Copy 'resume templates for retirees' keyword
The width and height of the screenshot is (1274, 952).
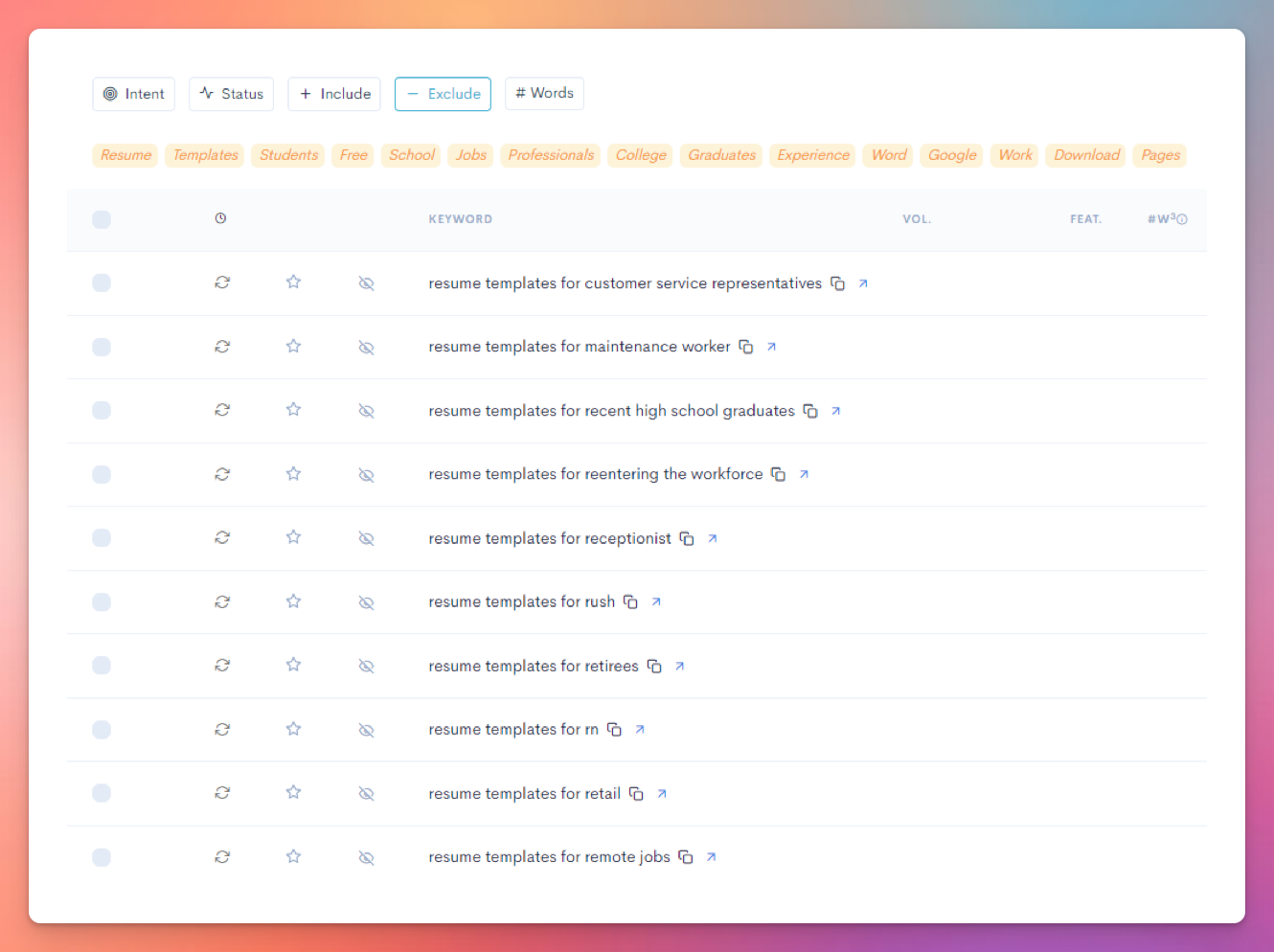[654, 666]
